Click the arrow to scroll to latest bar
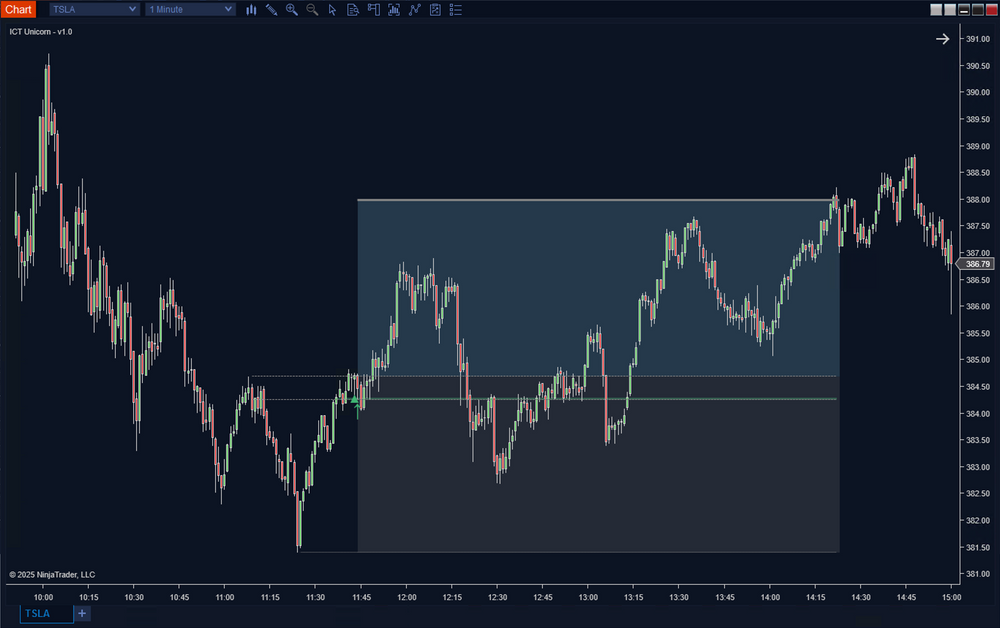Image resolution: width=1000 pixels, height=628 pixels. [942, 39]
